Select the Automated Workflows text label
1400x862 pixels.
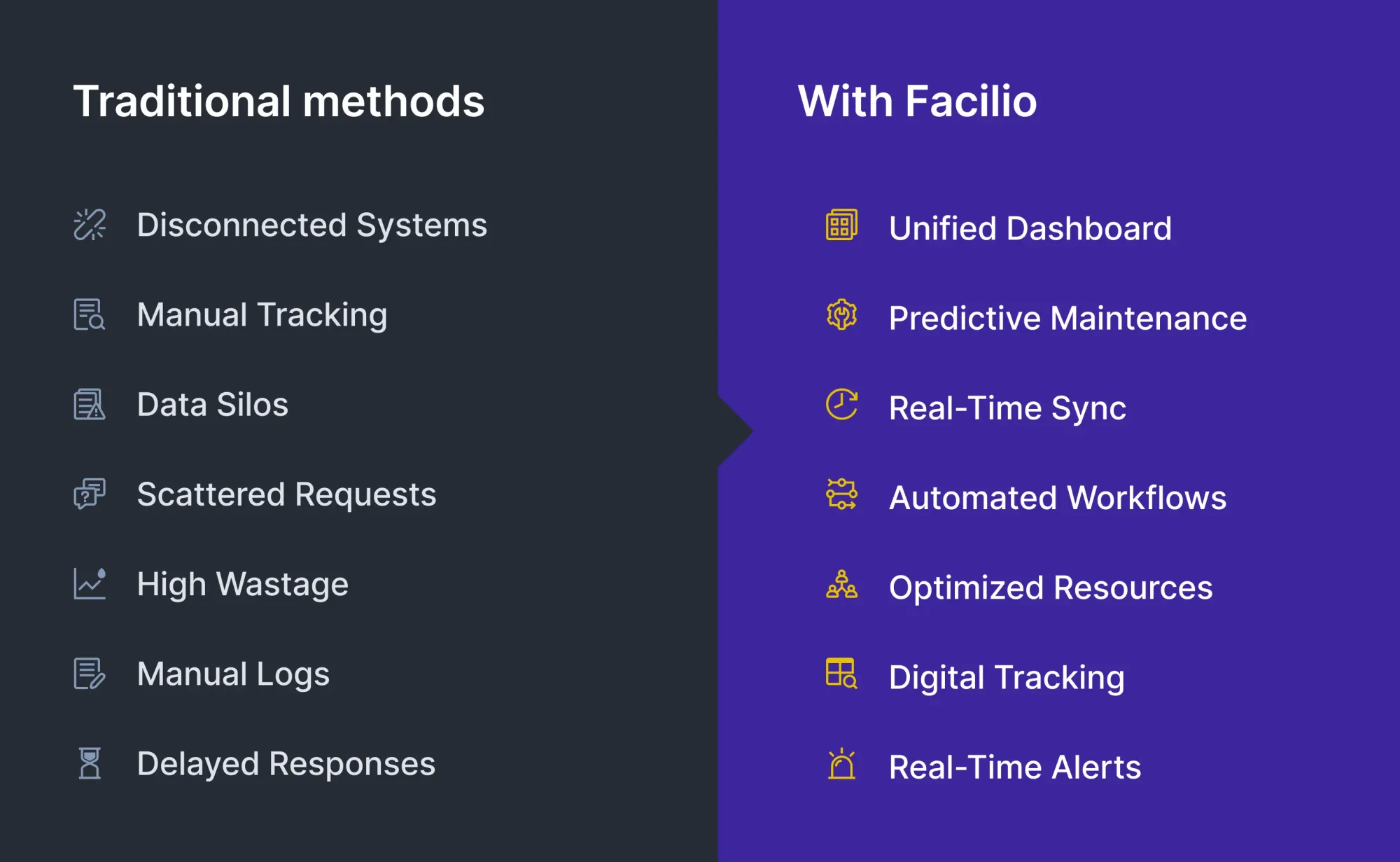tap(1058, 498)
